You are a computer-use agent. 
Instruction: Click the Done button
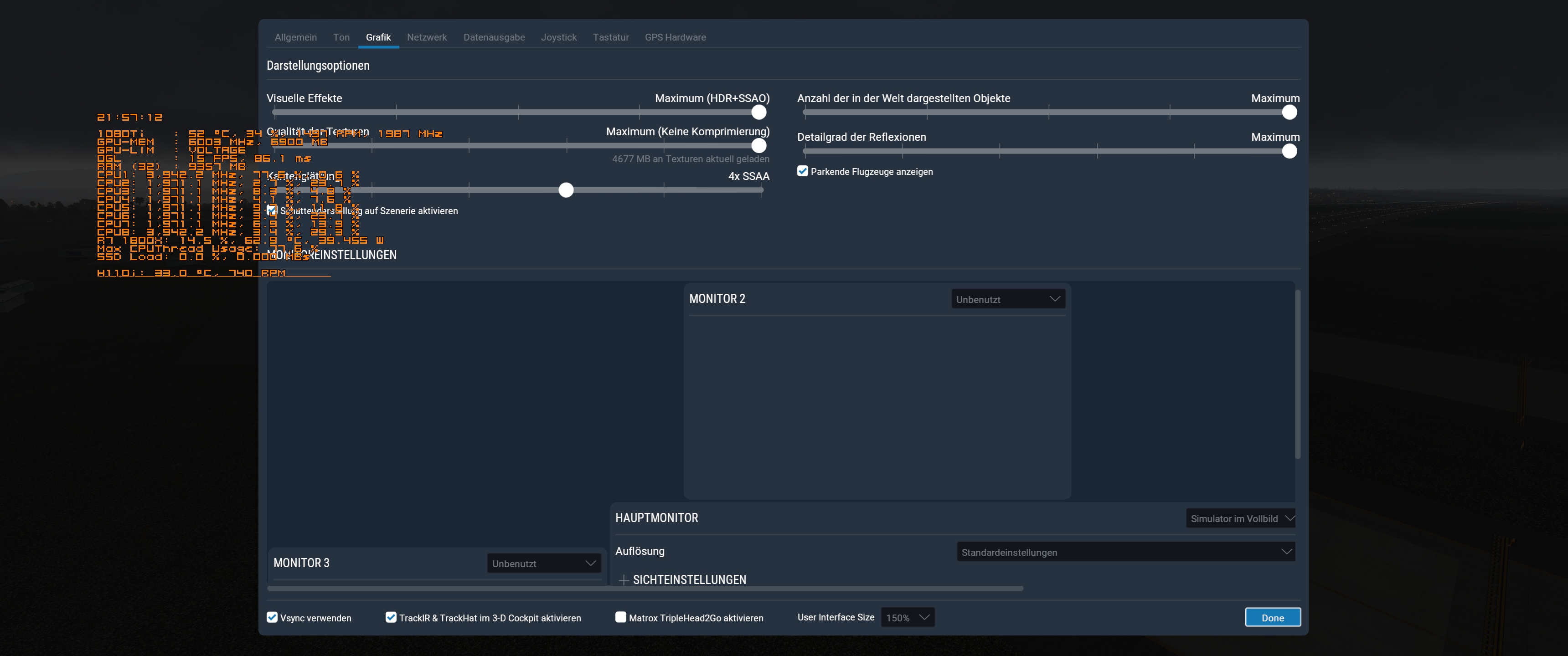coord(1272,617)
